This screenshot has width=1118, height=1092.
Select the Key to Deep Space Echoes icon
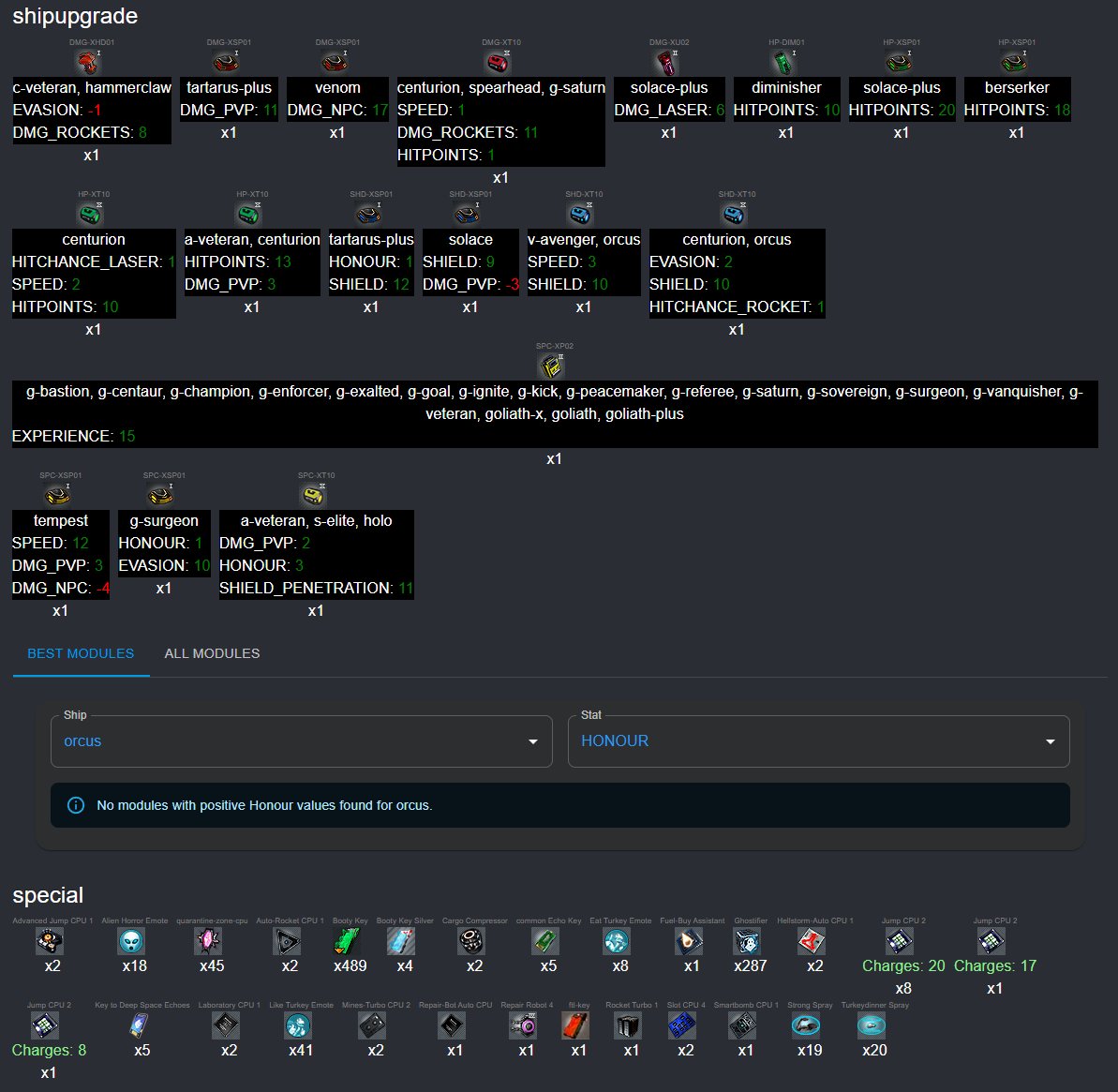(142, 1025)
